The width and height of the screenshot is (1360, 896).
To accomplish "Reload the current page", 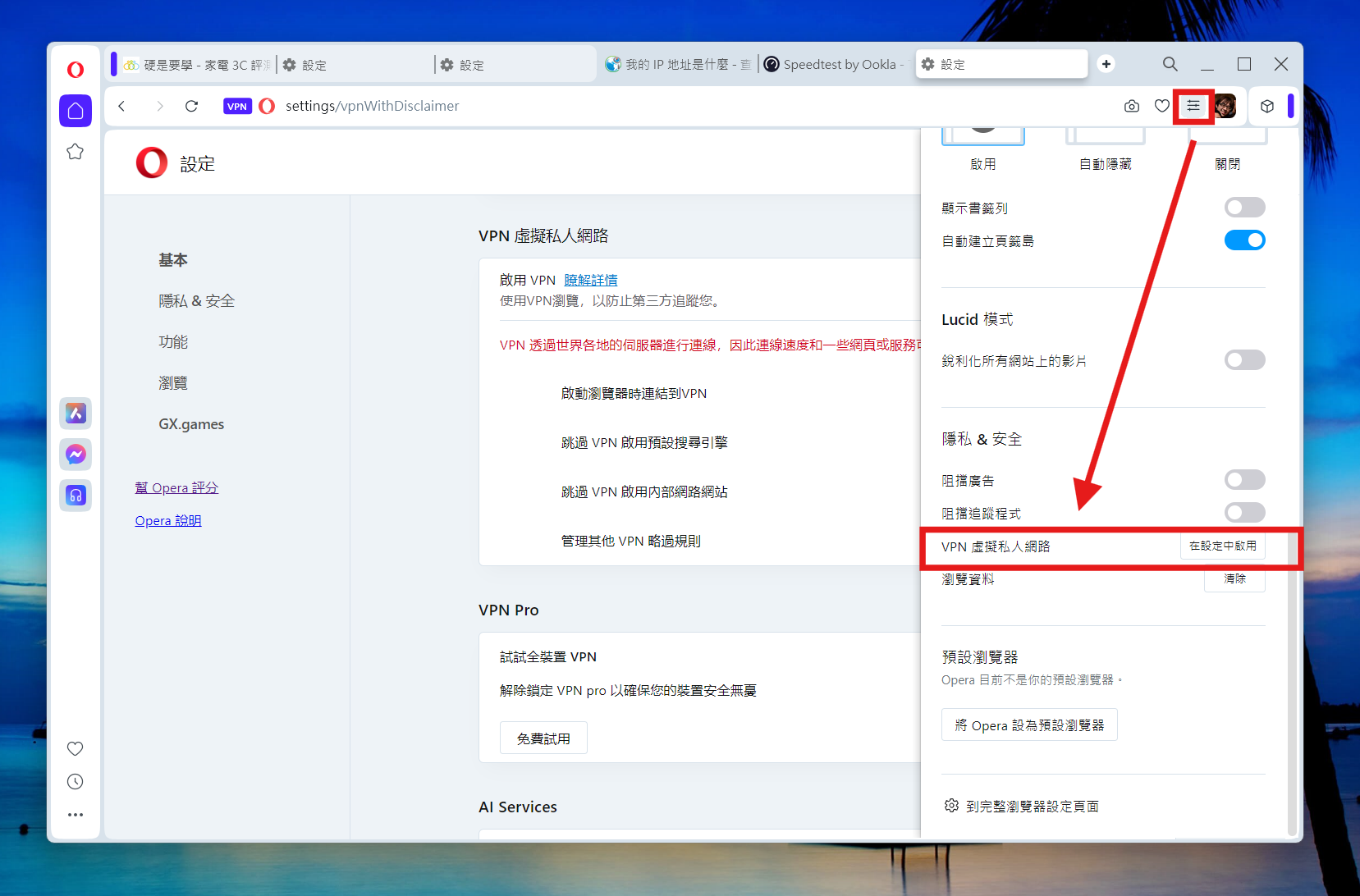I will 191,106.
